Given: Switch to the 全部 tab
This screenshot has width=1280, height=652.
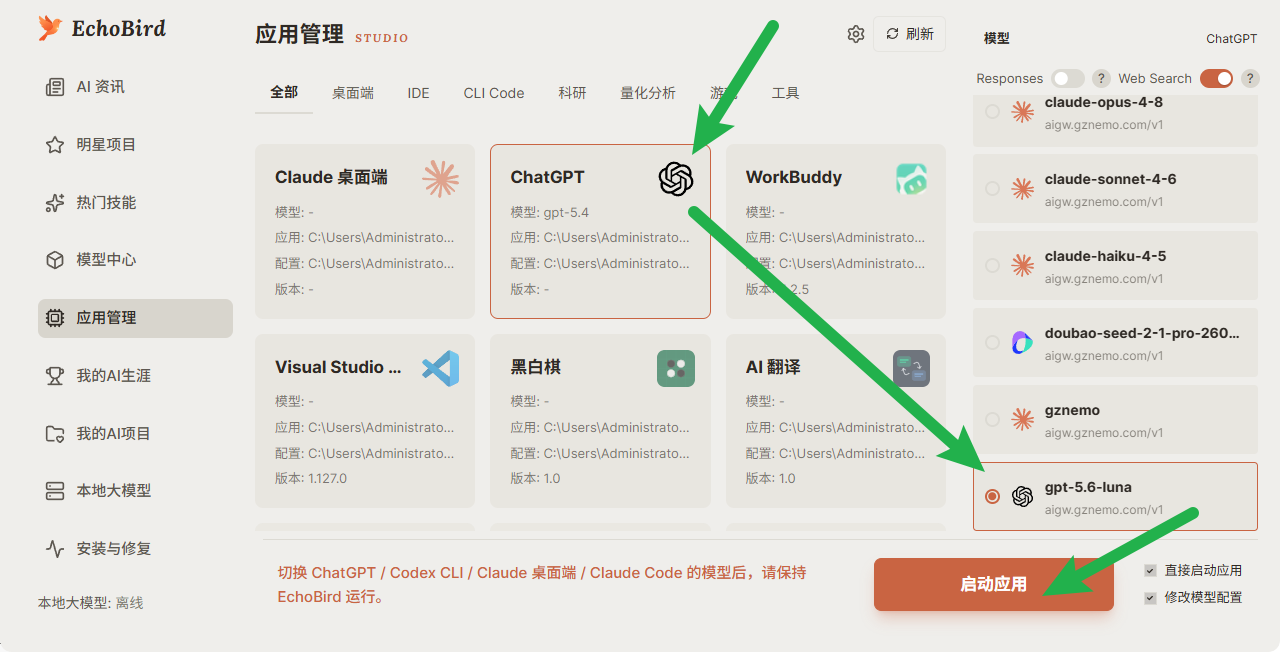Looking at the screenshot, I should coord(284,93).
